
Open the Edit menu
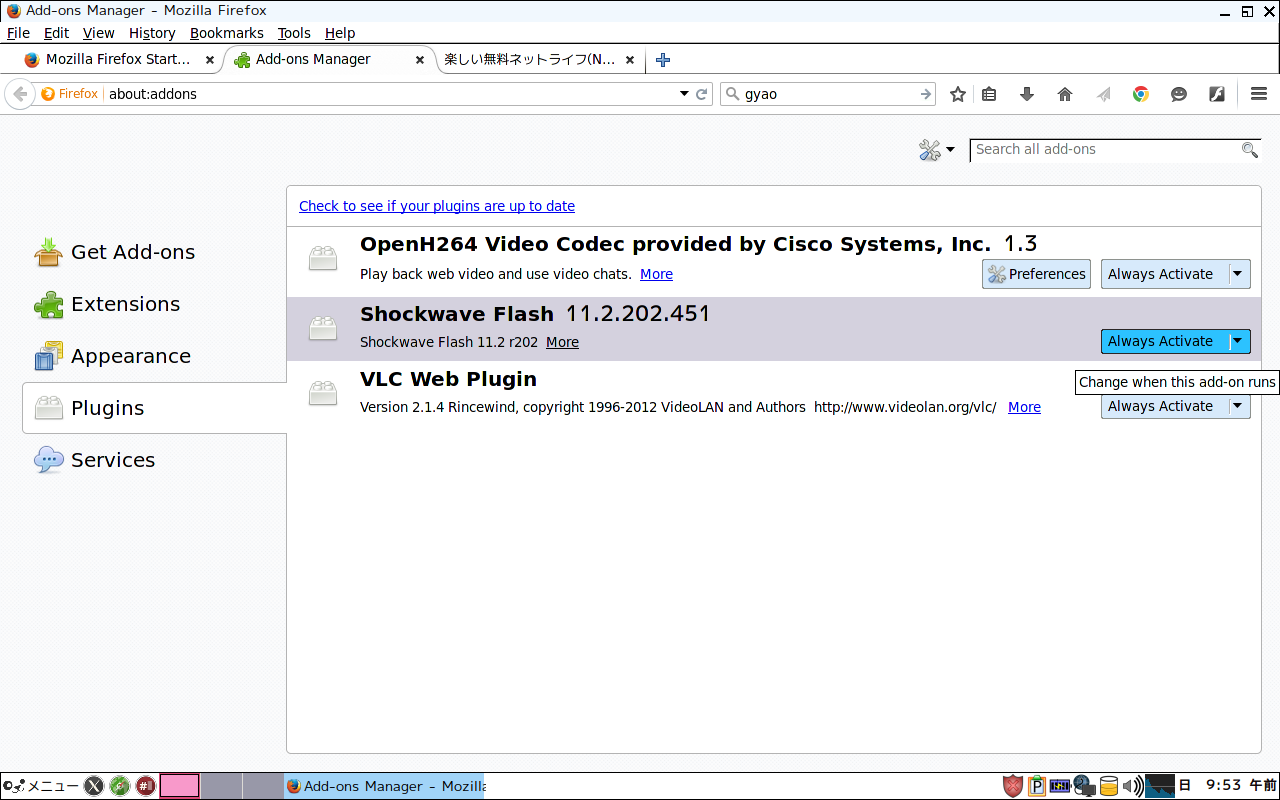pos(56,33)
